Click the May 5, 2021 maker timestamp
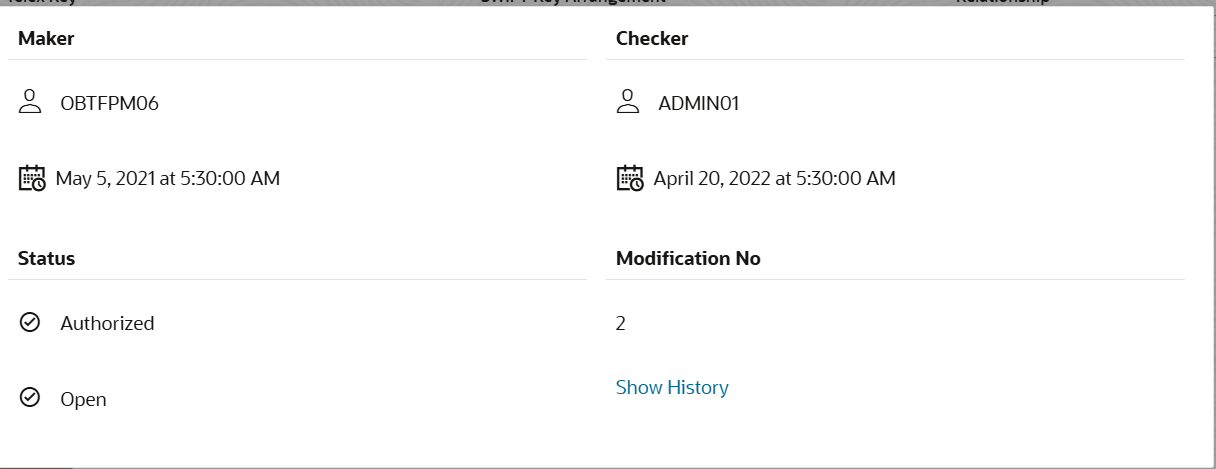1216x469 pixels. (167, 179)
